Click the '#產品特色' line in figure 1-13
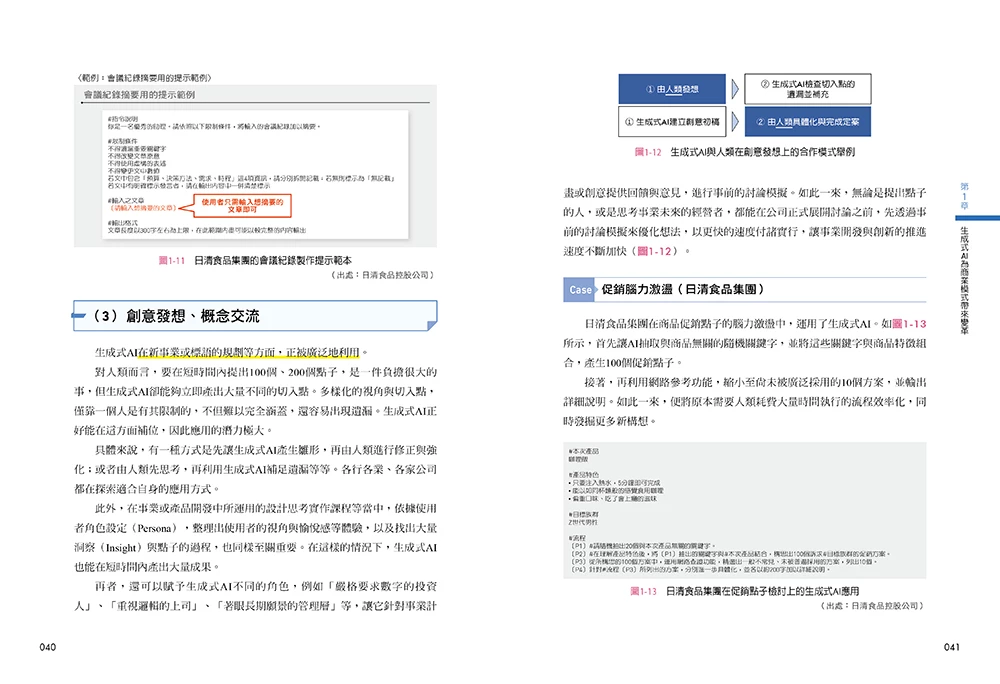This screenshot has height=684, width=1000. tap(584, 475)
